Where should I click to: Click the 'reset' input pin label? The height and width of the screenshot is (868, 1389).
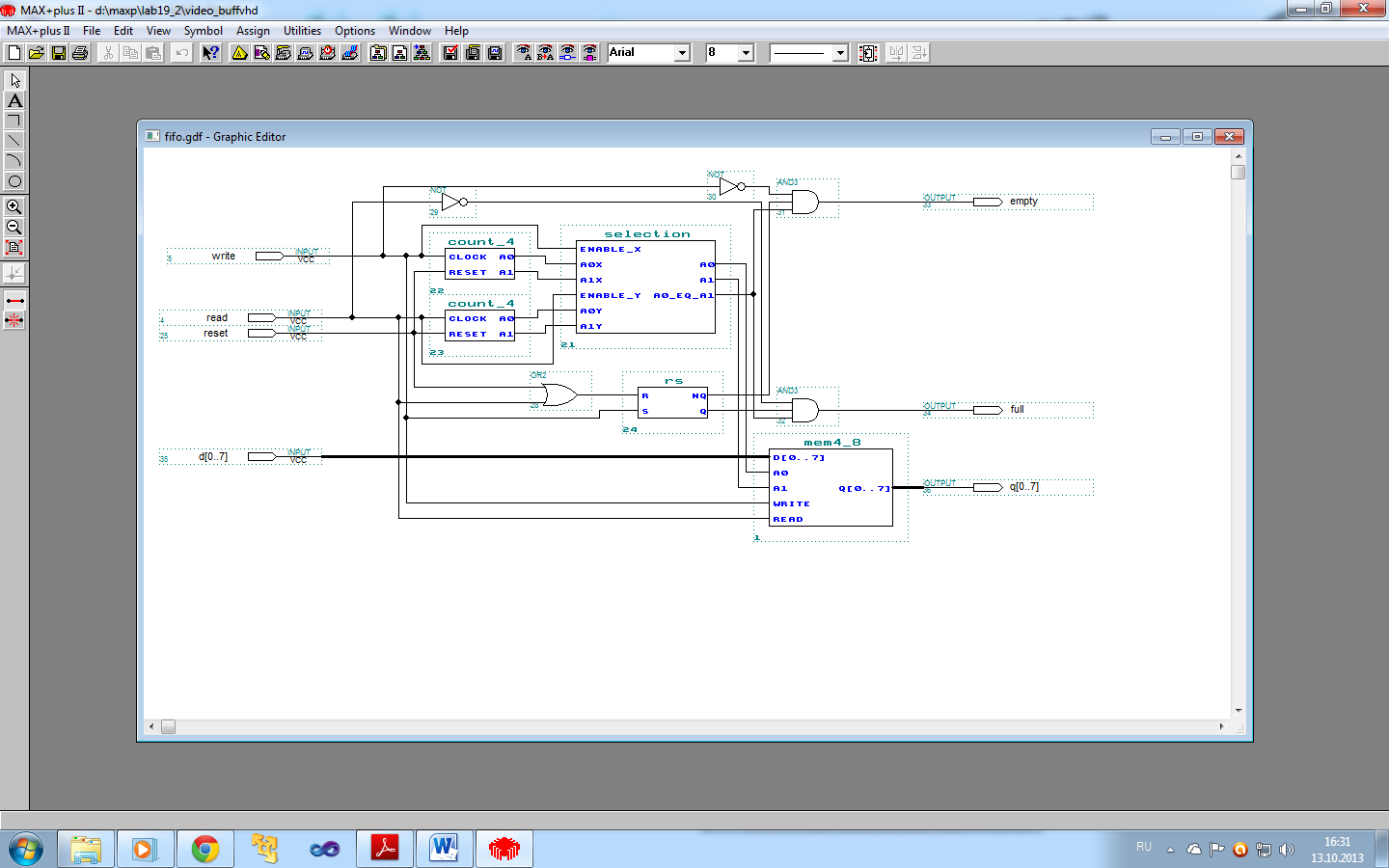[x=216, y=333]
